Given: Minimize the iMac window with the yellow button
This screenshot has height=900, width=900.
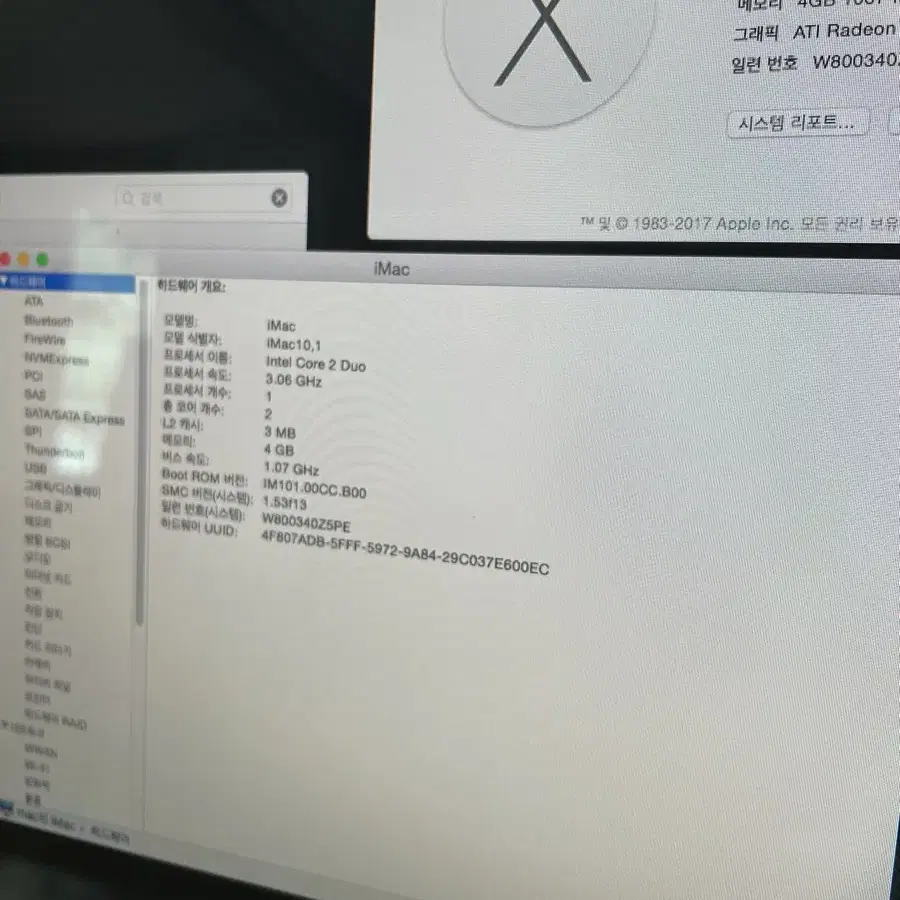Looking at the screenshot, I should tap(24, 259).
